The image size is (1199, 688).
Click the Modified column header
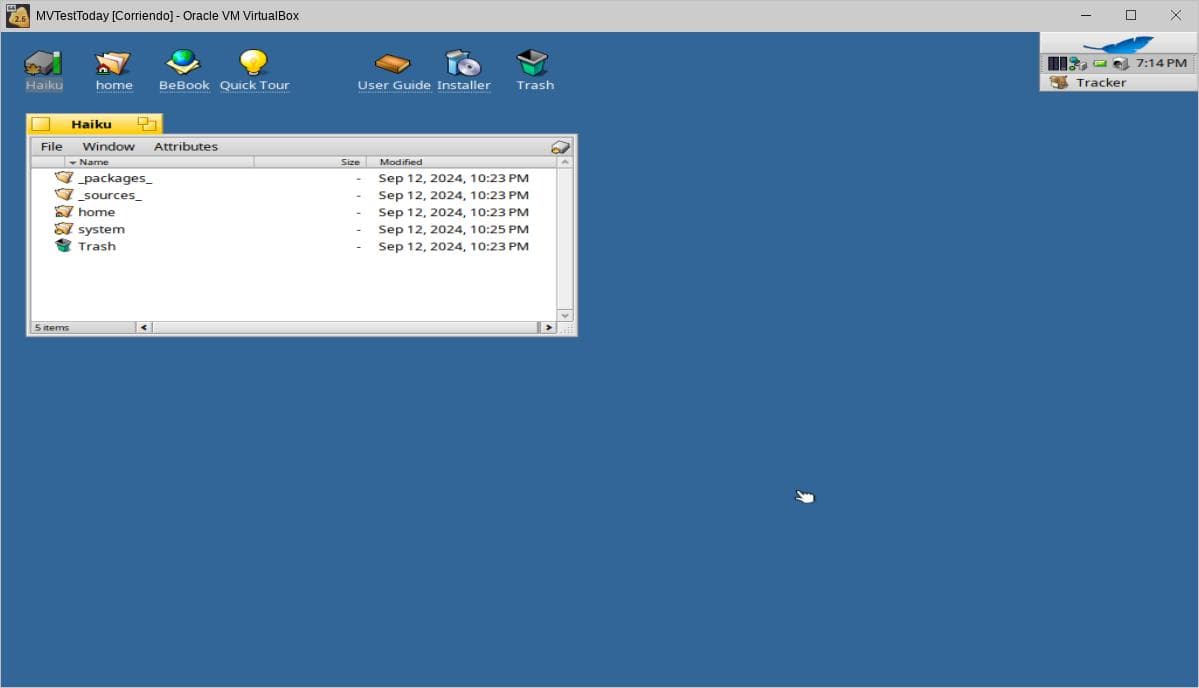point(401,162)
